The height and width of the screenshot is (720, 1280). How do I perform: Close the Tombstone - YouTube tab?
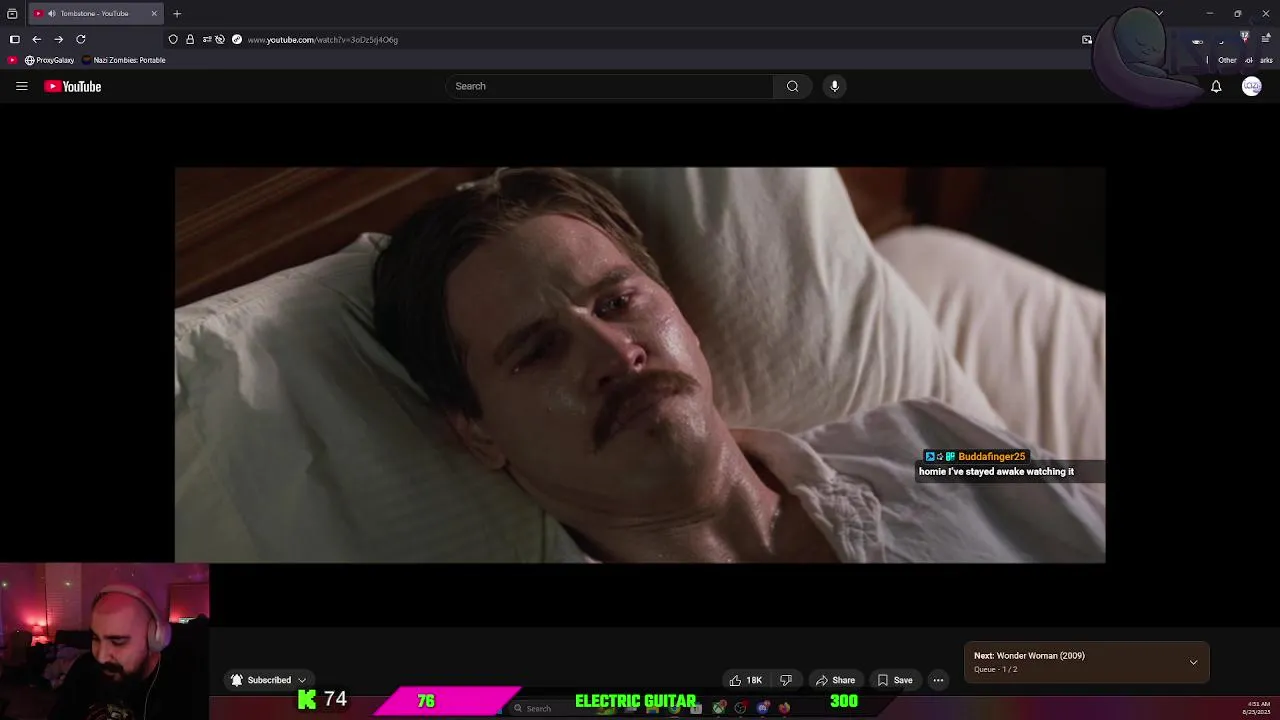[154, 14]
